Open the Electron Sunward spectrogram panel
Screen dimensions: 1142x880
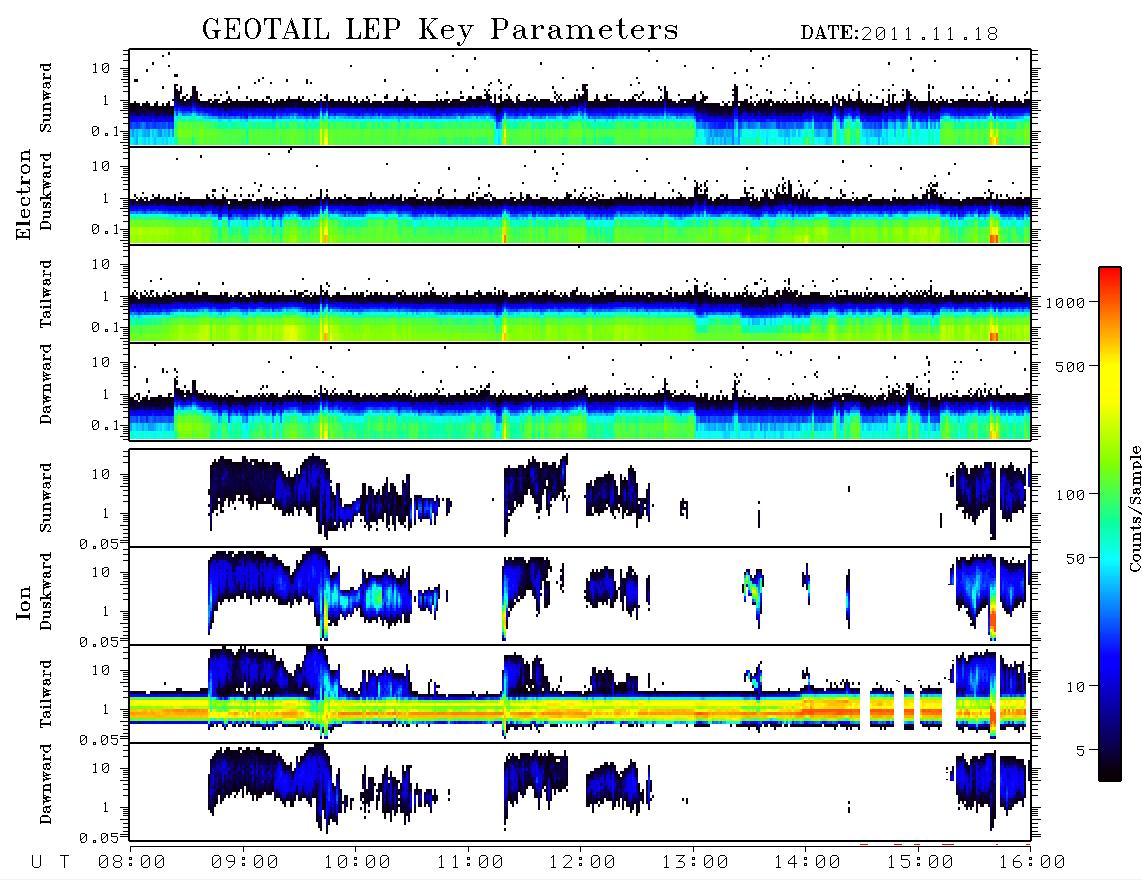point(580,98)
